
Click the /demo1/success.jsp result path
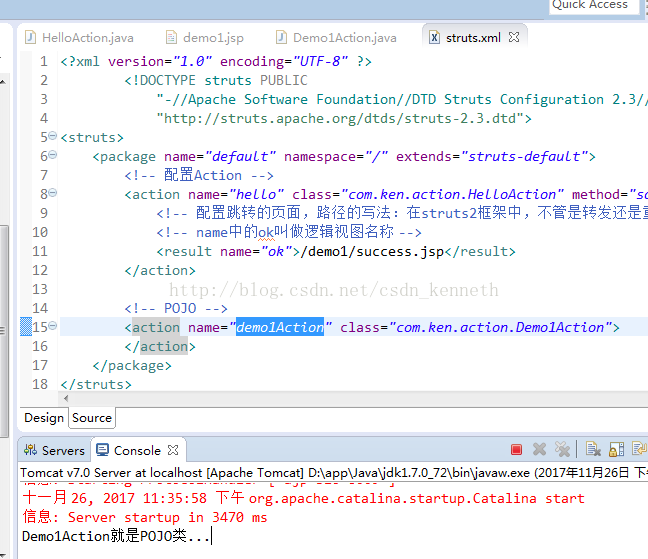coord(373,251)
